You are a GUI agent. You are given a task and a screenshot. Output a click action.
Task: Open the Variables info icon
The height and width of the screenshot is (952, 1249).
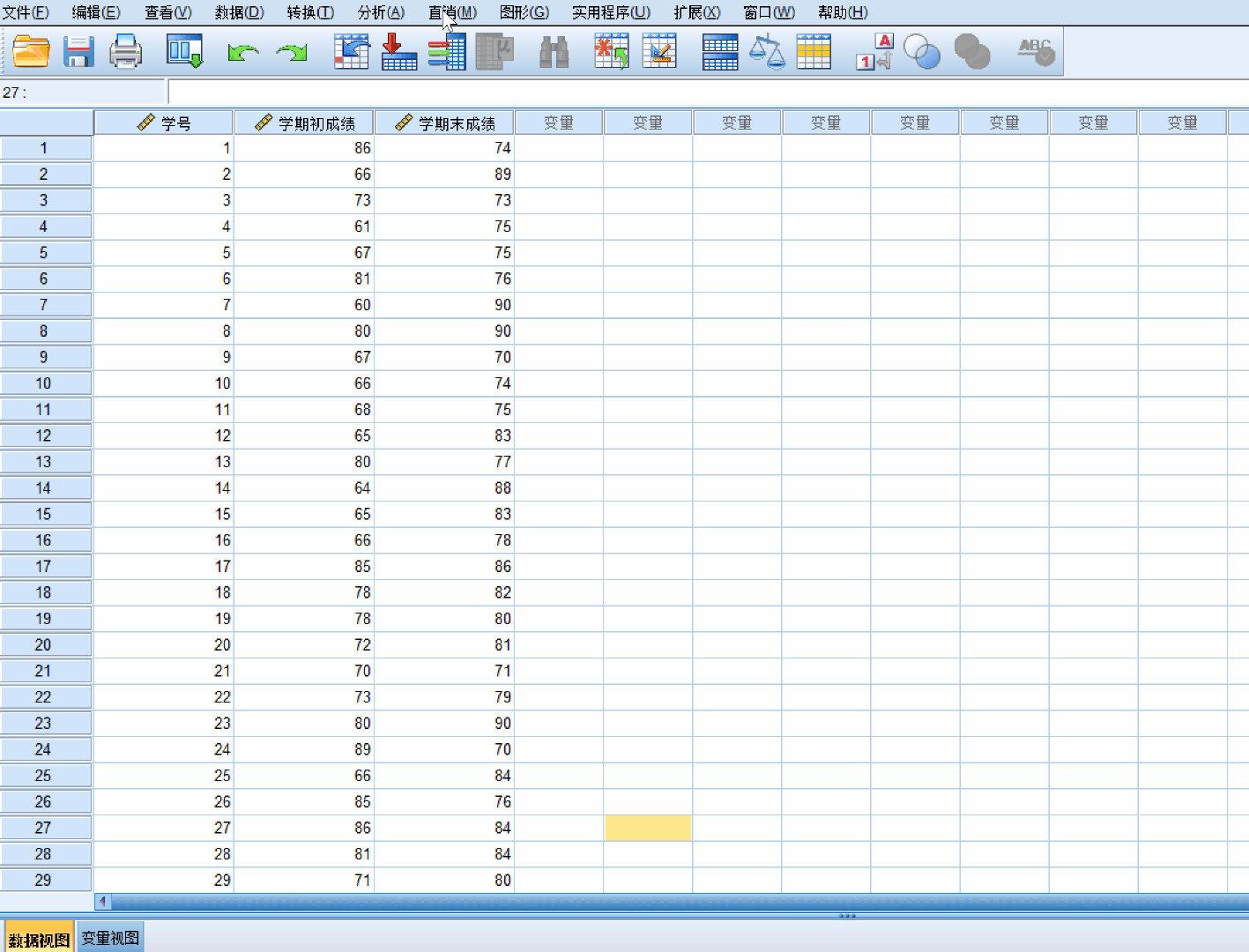447,51
